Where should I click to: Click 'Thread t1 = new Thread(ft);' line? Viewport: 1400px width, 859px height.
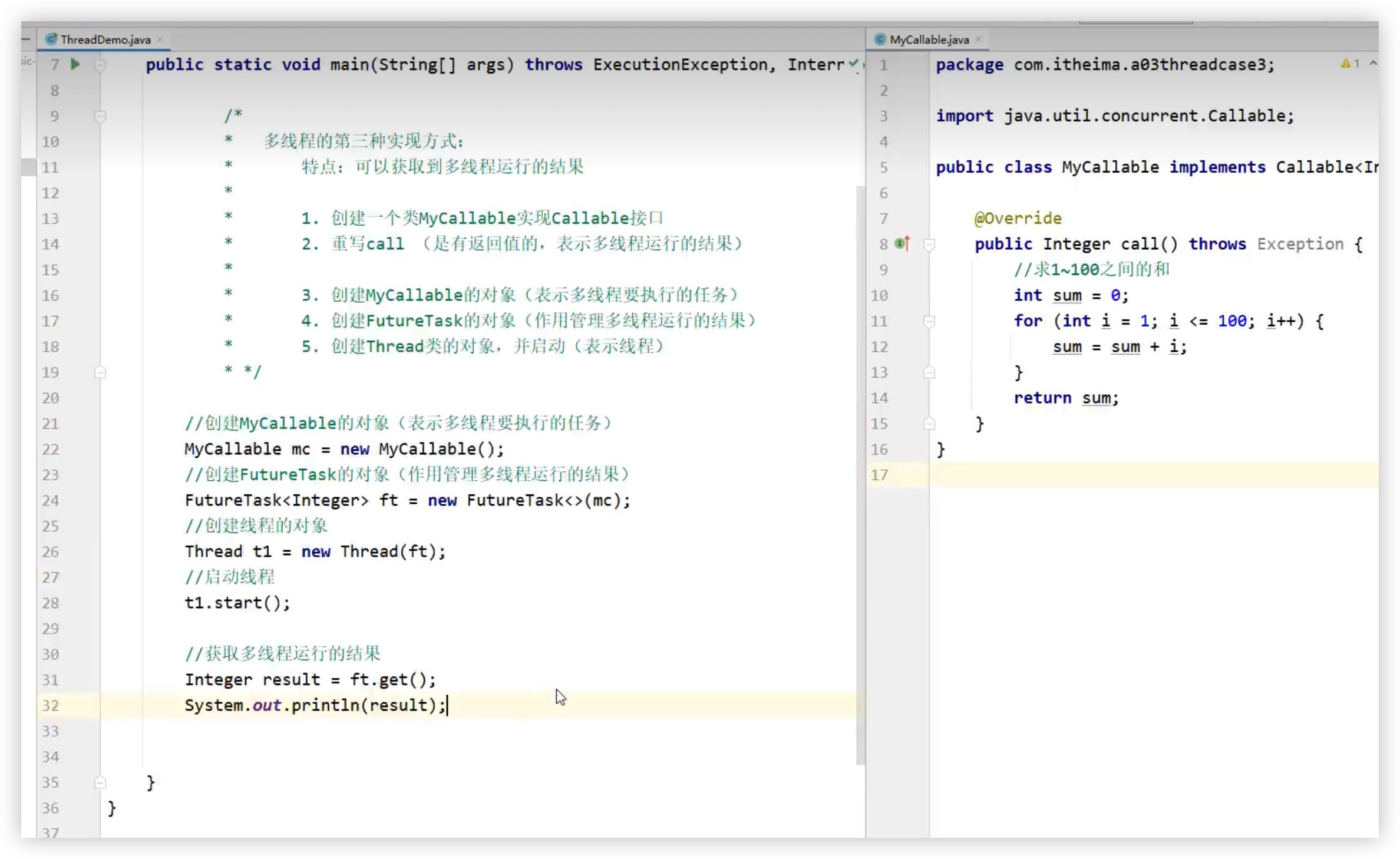pos(315,551)
